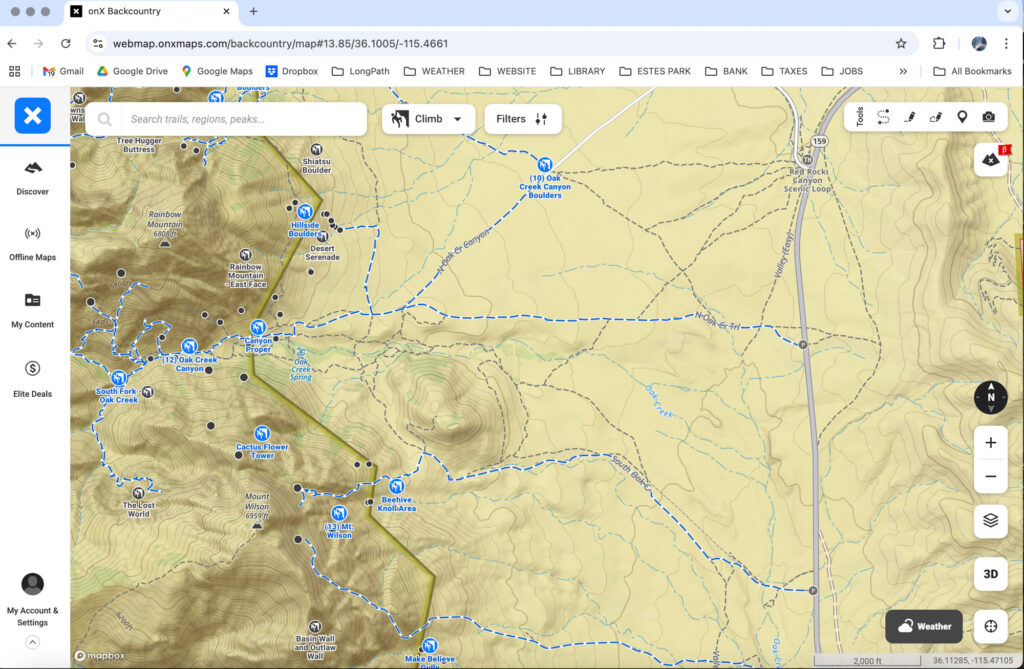
Task: Bookmark this page with the star icon
Action: click(x=901, y=43)
